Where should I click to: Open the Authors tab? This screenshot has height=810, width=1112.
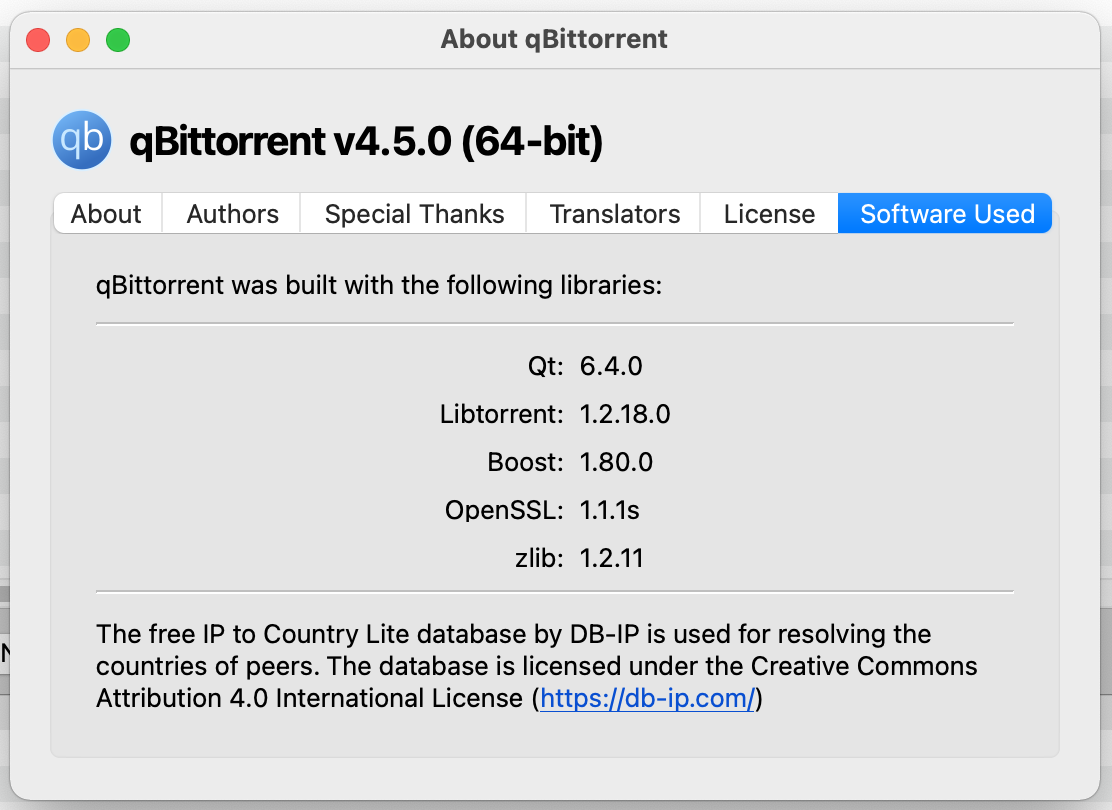click(230, 213)
